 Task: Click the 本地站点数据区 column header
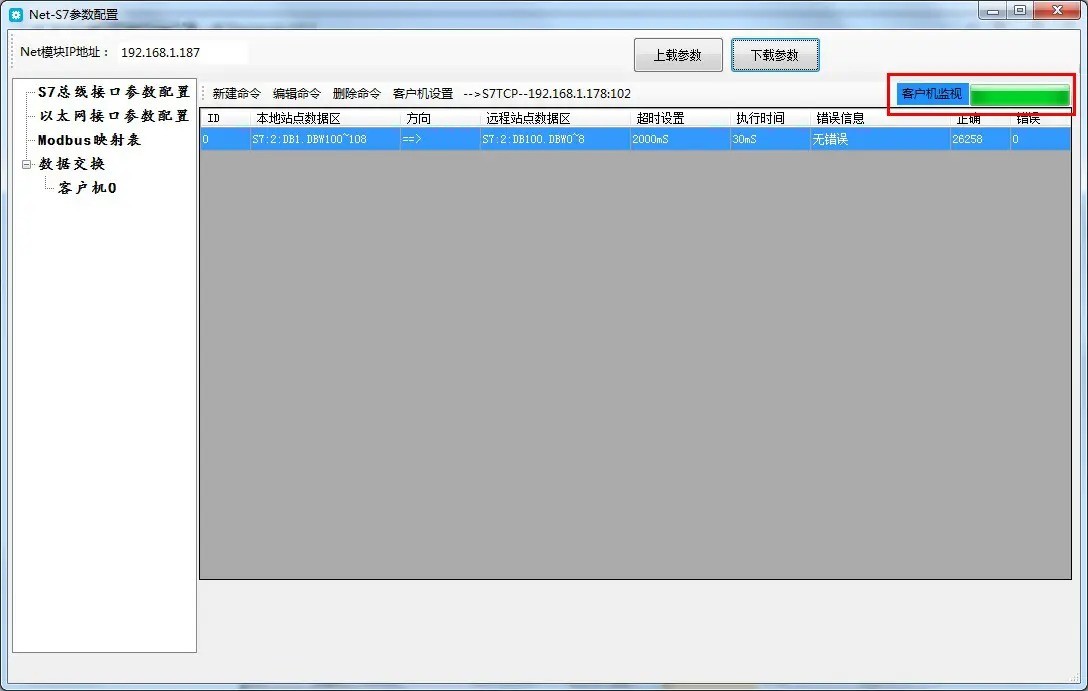pos(299,119)
